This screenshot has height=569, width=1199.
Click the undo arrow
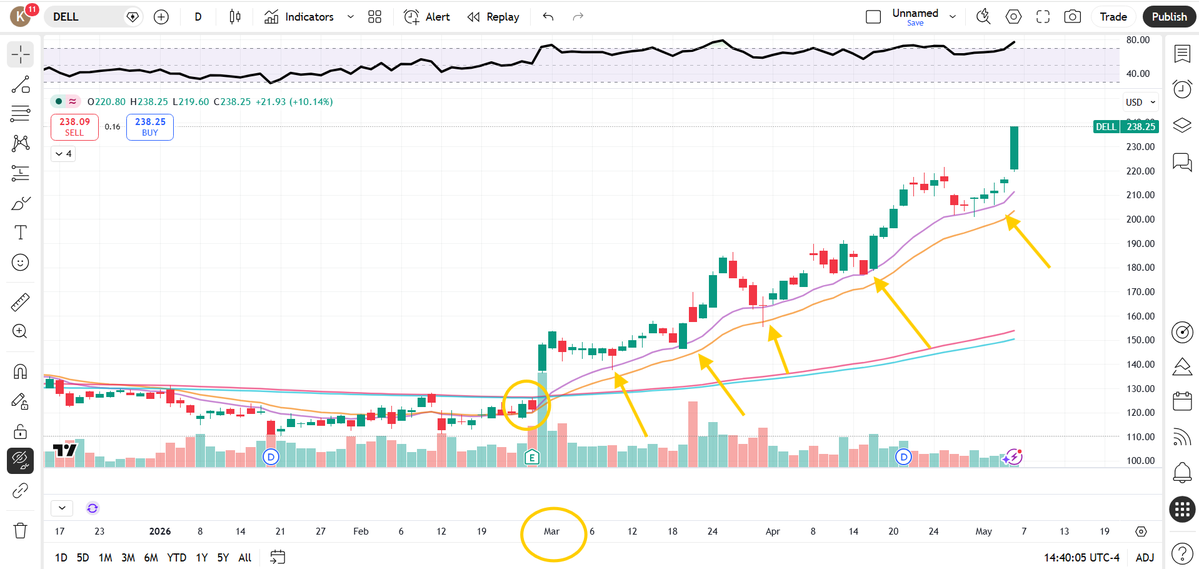pyautogui.click(x=548, y=17)
